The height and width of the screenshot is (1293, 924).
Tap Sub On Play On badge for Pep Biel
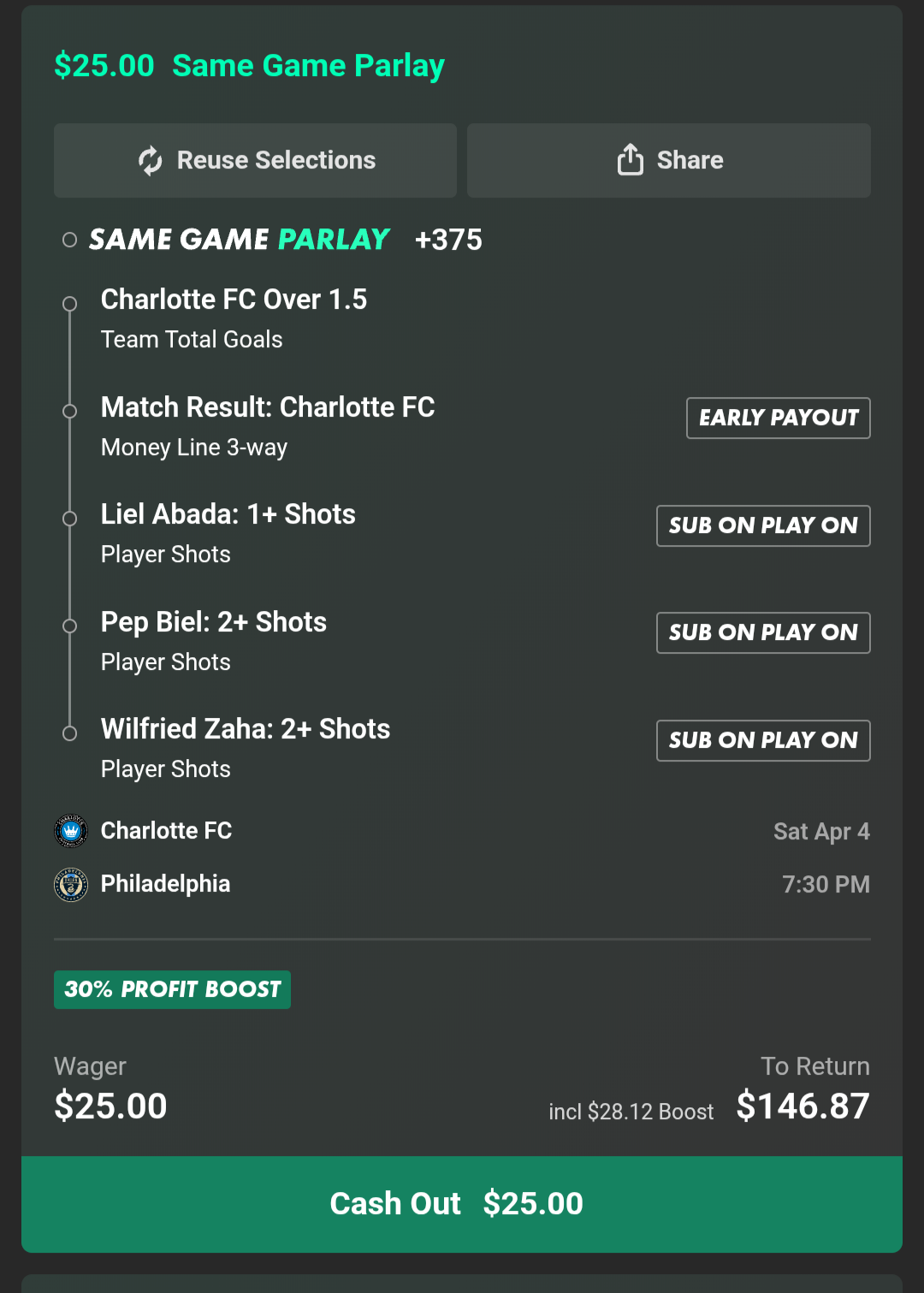point(763,632)
